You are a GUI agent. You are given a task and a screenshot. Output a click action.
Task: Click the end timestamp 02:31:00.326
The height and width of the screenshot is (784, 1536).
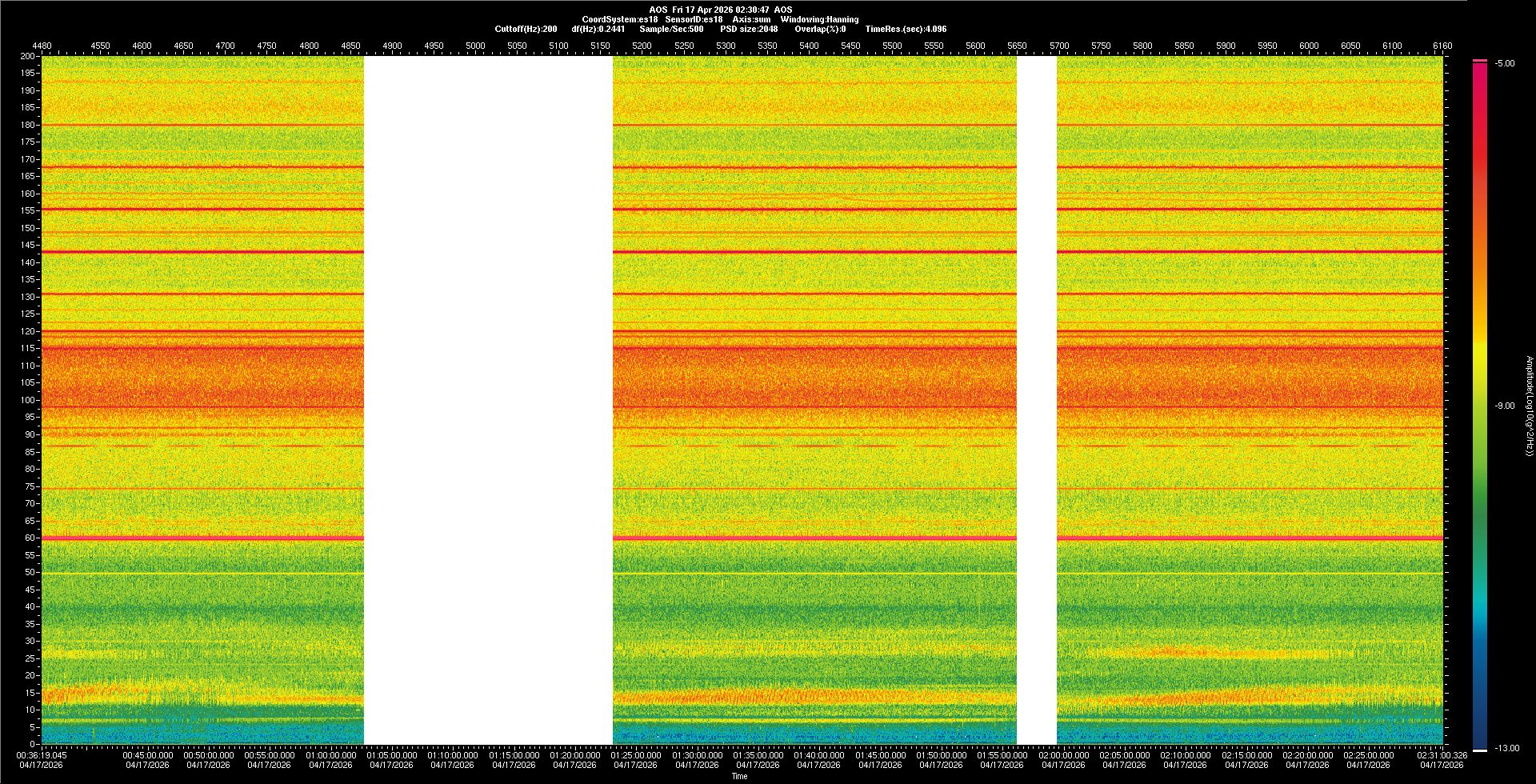(1442, 755)
